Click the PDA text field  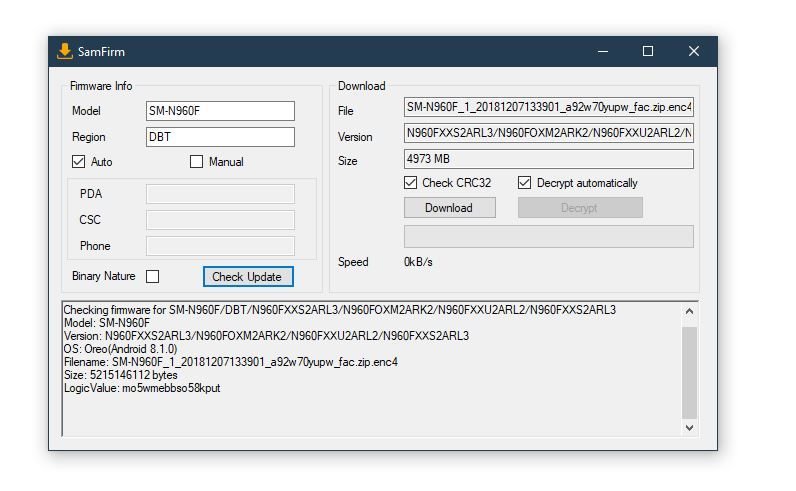220,194
